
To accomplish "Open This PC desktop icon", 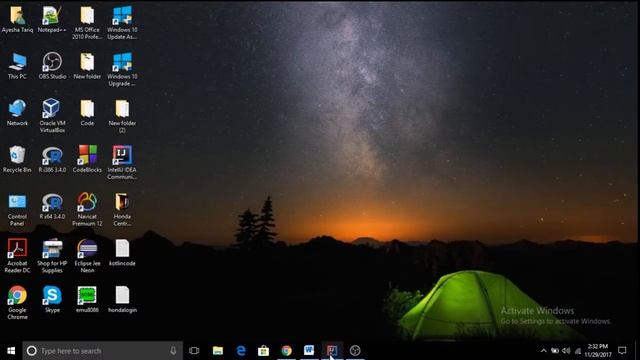I will pyautogui.click(x=17, y=66).
